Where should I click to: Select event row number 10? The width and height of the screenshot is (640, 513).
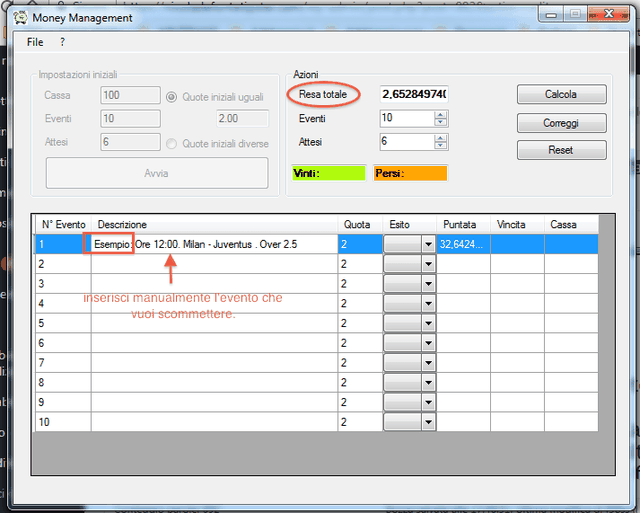pyautogui.click(x=63, y=422)
